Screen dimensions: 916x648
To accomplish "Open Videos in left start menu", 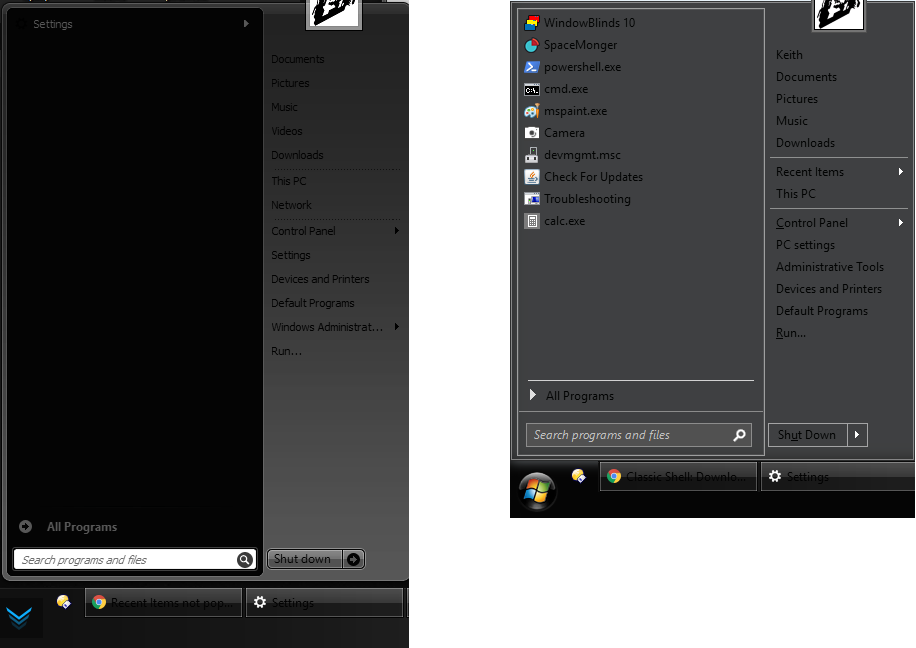I will click(x=286, y=131).
